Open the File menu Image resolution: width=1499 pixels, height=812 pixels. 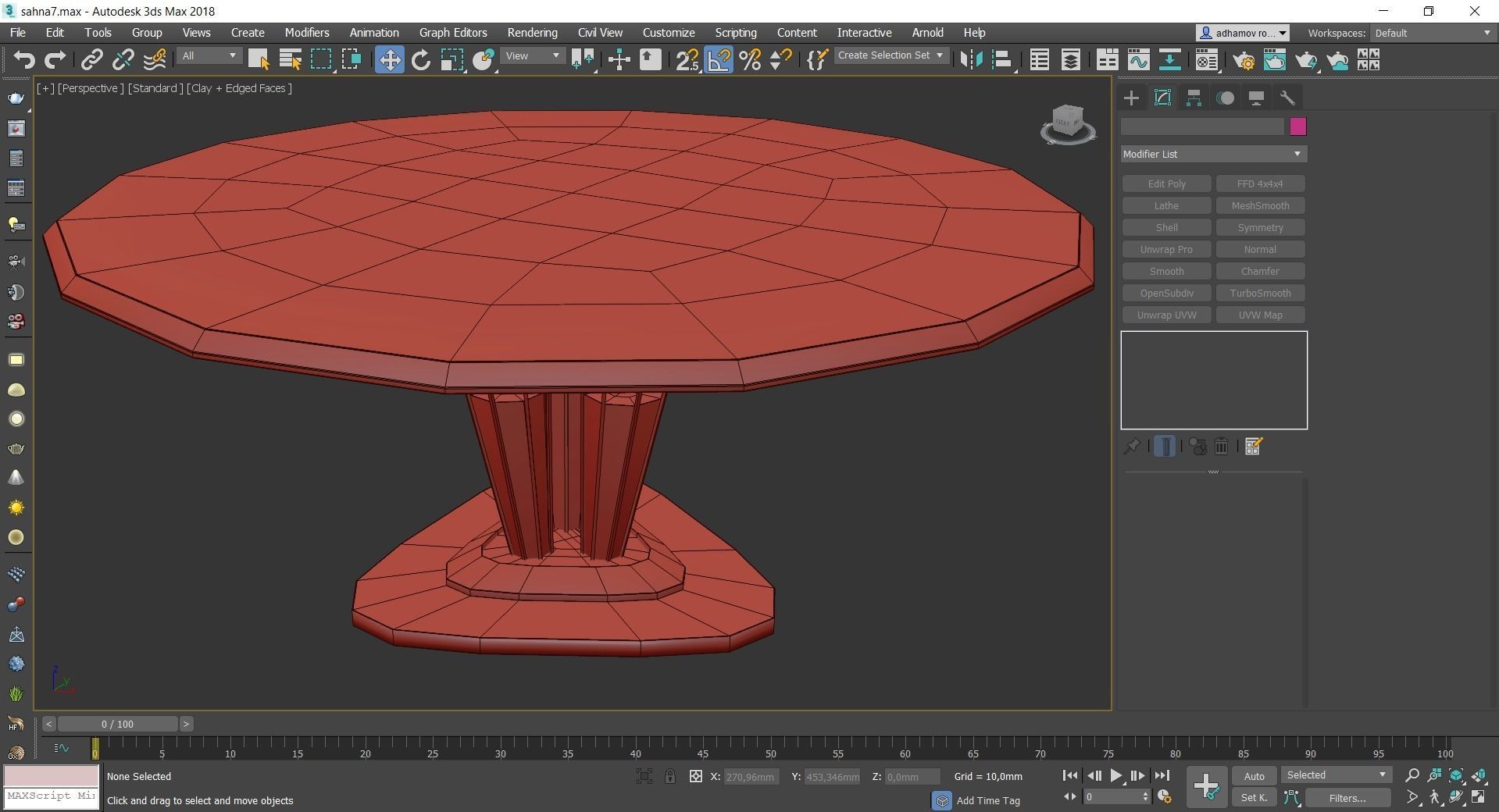click(x=17, y=33)
